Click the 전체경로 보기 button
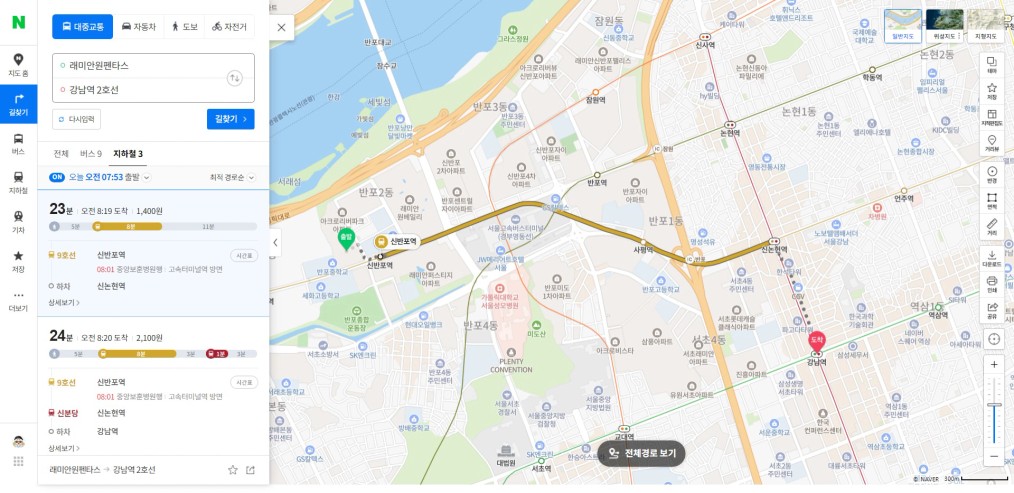 coord(641,454)
